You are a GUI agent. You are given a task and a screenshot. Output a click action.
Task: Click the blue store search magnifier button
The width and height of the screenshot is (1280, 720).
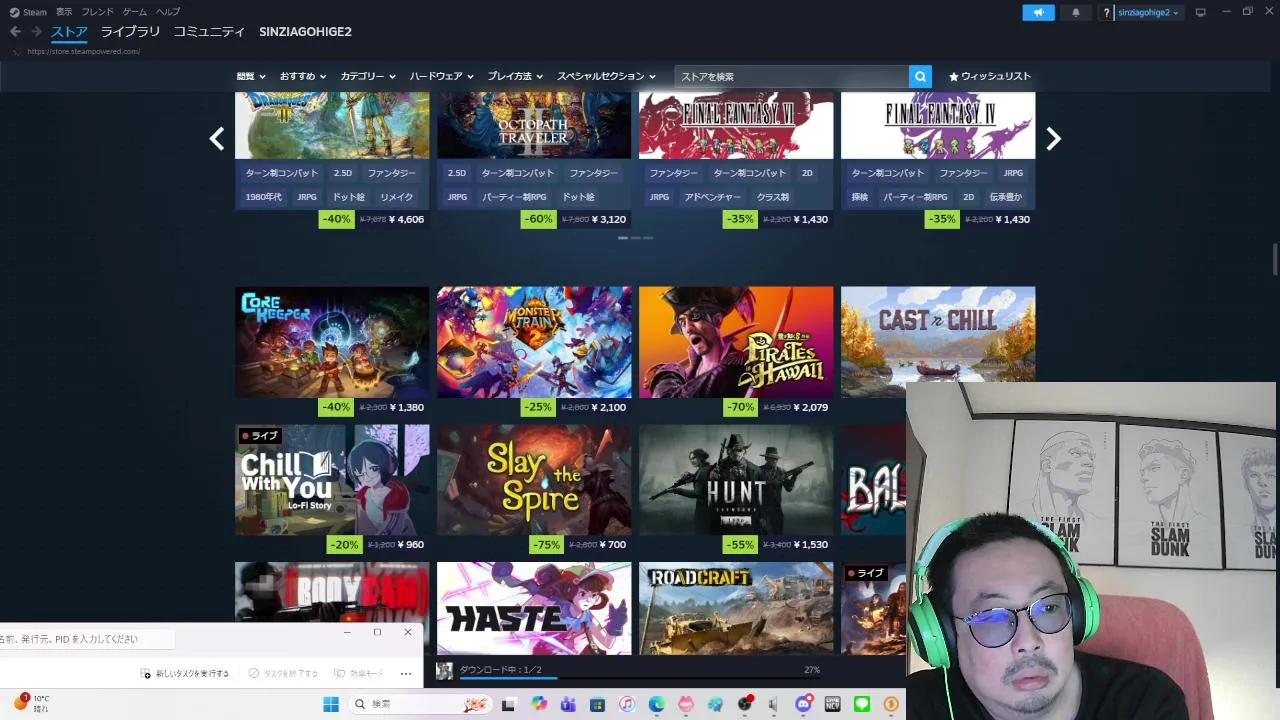(x=920, y=76)
